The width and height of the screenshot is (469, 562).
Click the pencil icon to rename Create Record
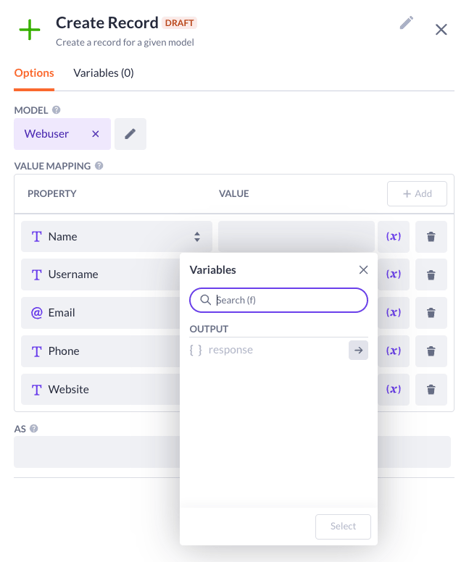point(406,23)
